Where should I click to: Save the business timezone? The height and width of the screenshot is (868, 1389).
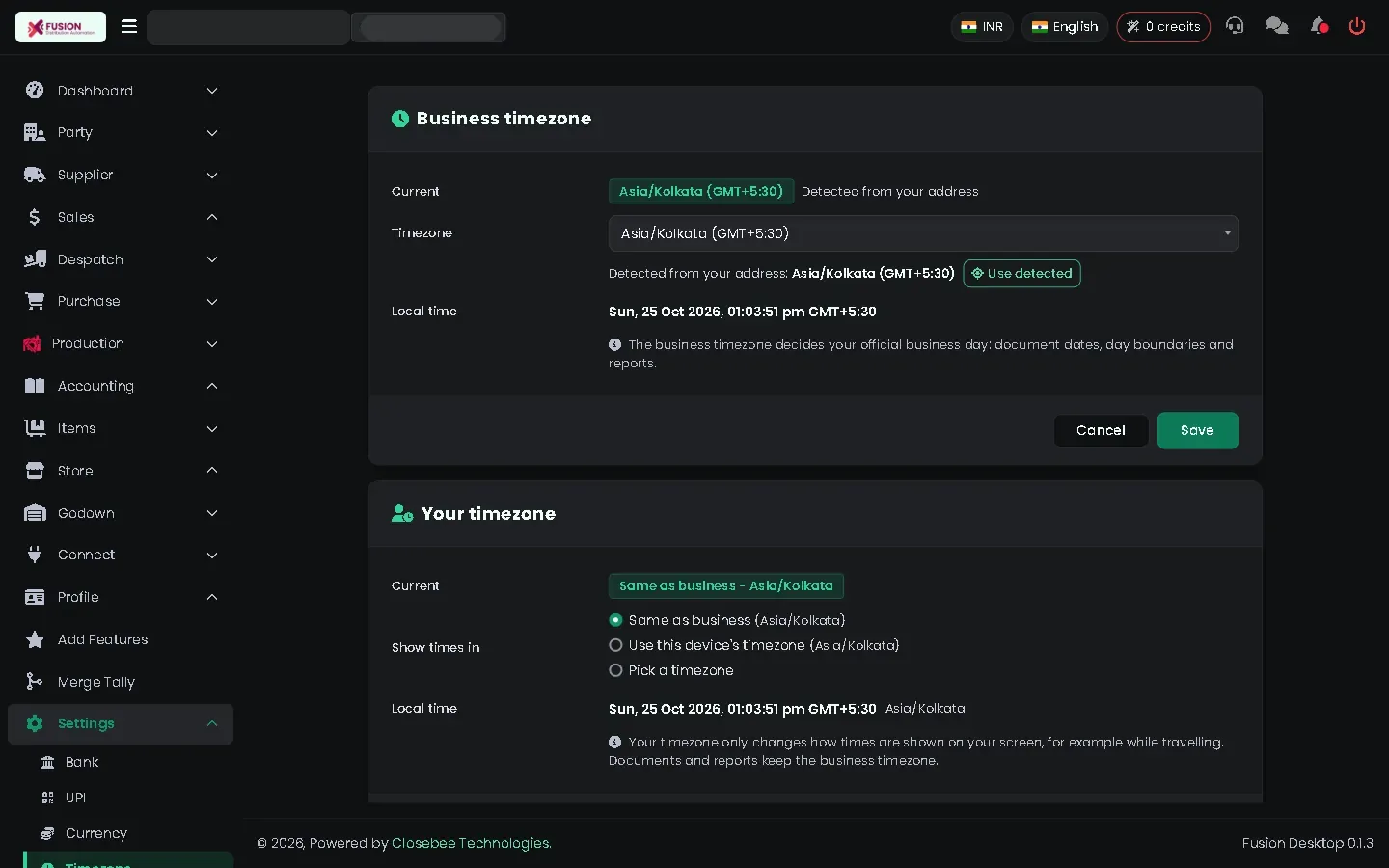[x=1197, y=430]
